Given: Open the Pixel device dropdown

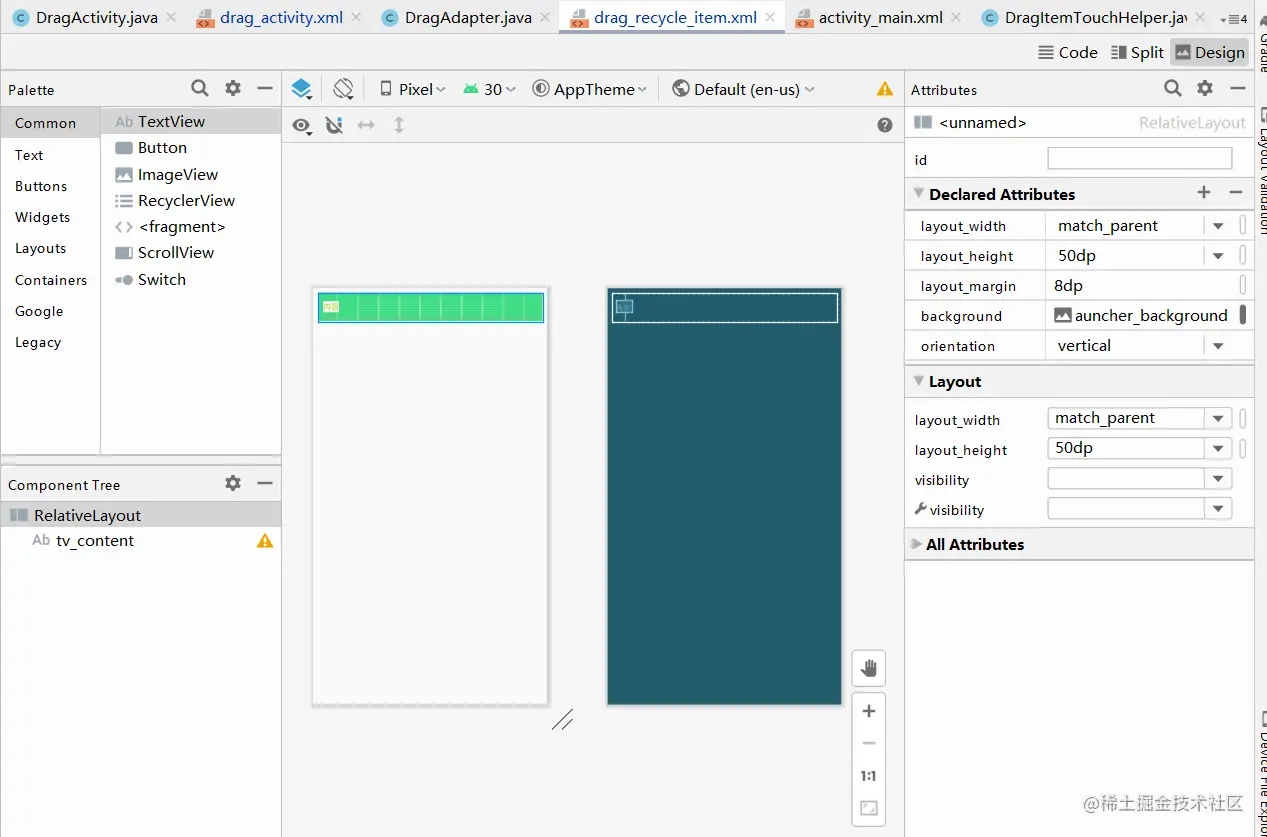Looking at the screenshot, I should coord(413,89).
